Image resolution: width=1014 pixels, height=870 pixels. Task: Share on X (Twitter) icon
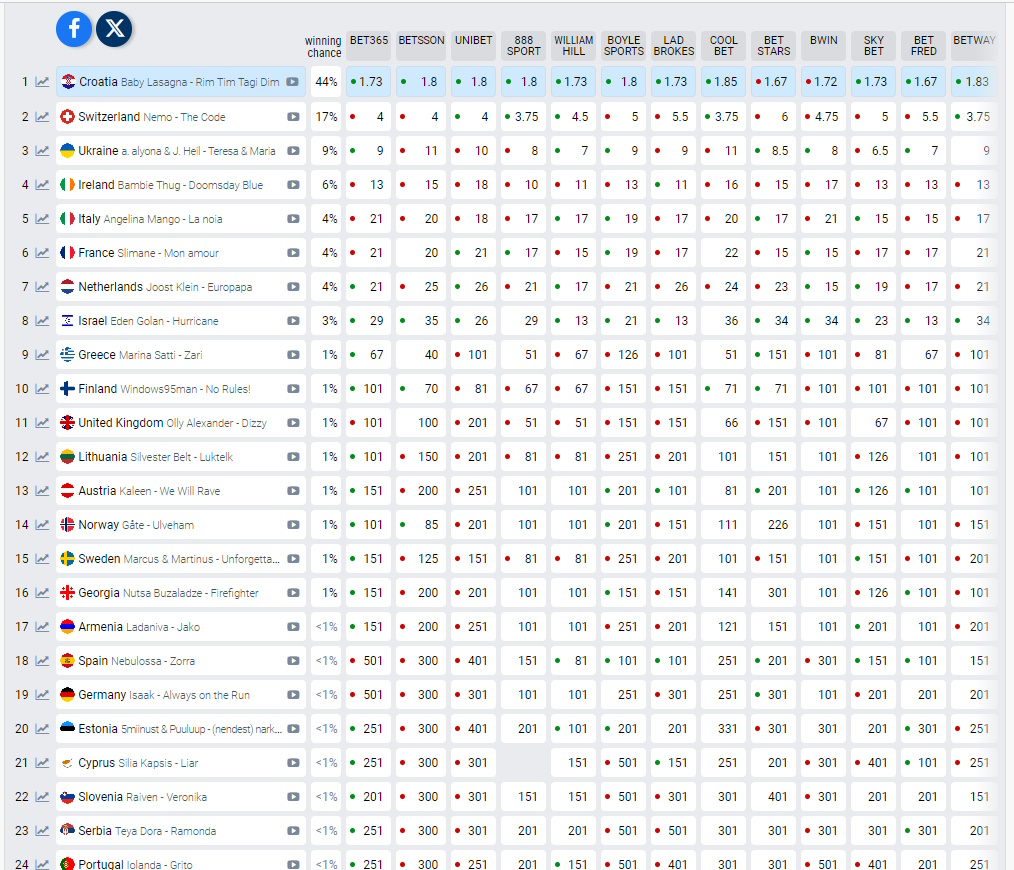114,28
